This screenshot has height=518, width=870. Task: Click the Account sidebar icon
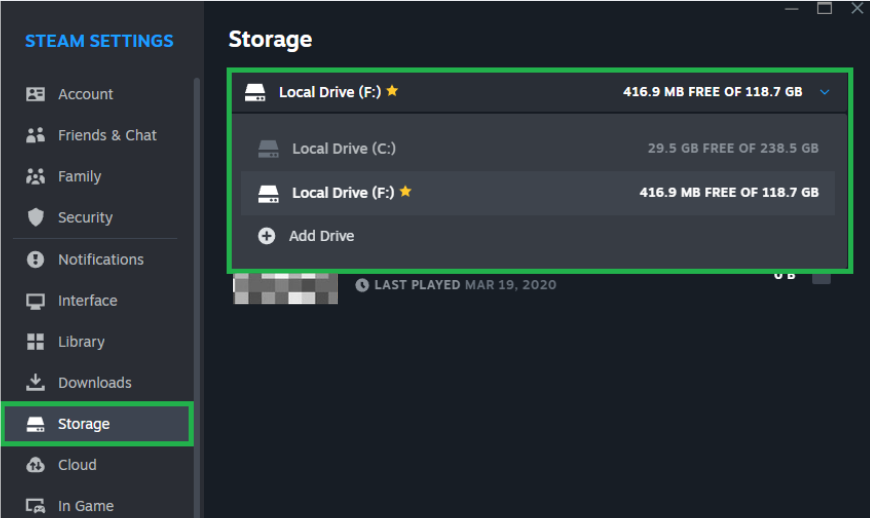[x=36, y=94]
